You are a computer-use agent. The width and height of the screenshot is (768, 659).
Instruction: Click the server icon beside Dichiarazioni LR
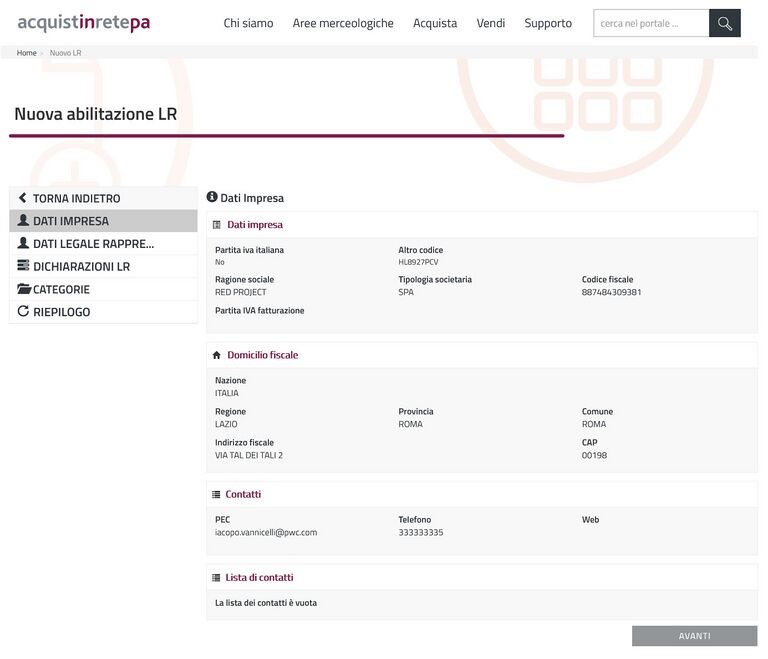23,267
